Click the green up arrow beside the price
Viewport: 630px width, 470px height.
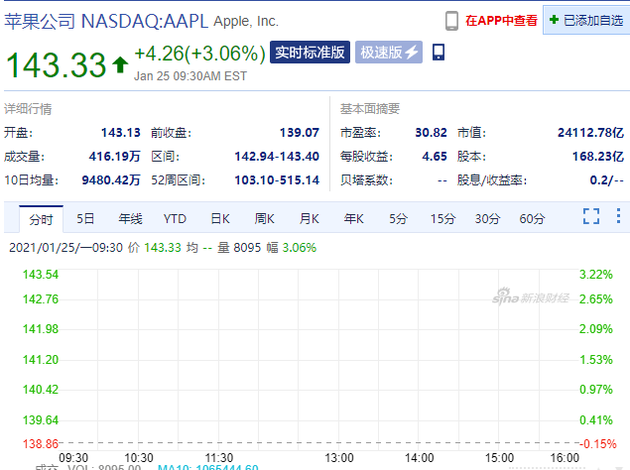[120, 65]
